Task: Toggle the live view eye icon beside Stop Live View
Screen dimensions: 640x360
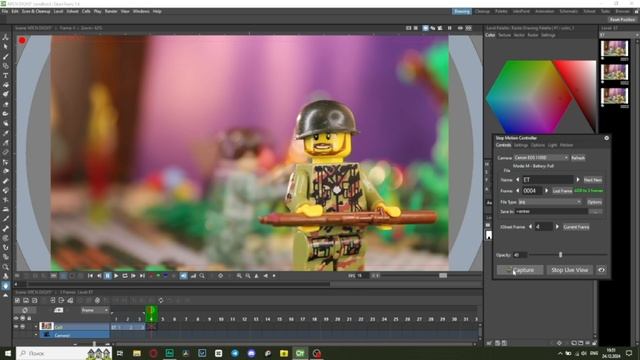Action: [x=601, y=270]
